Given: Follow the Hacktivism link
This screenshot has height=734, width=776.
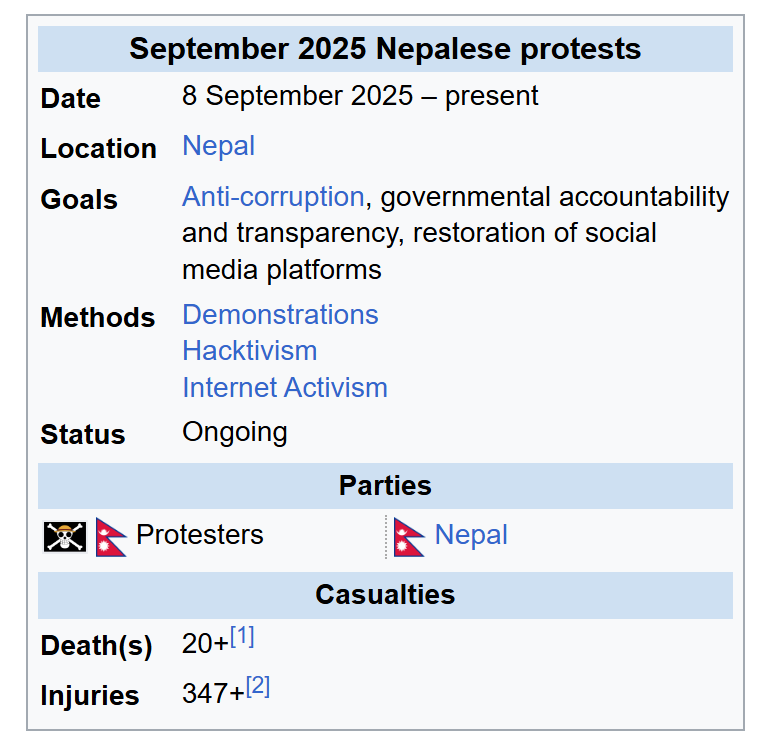Looking at the screenshot, I should click(x=249, y=351).
